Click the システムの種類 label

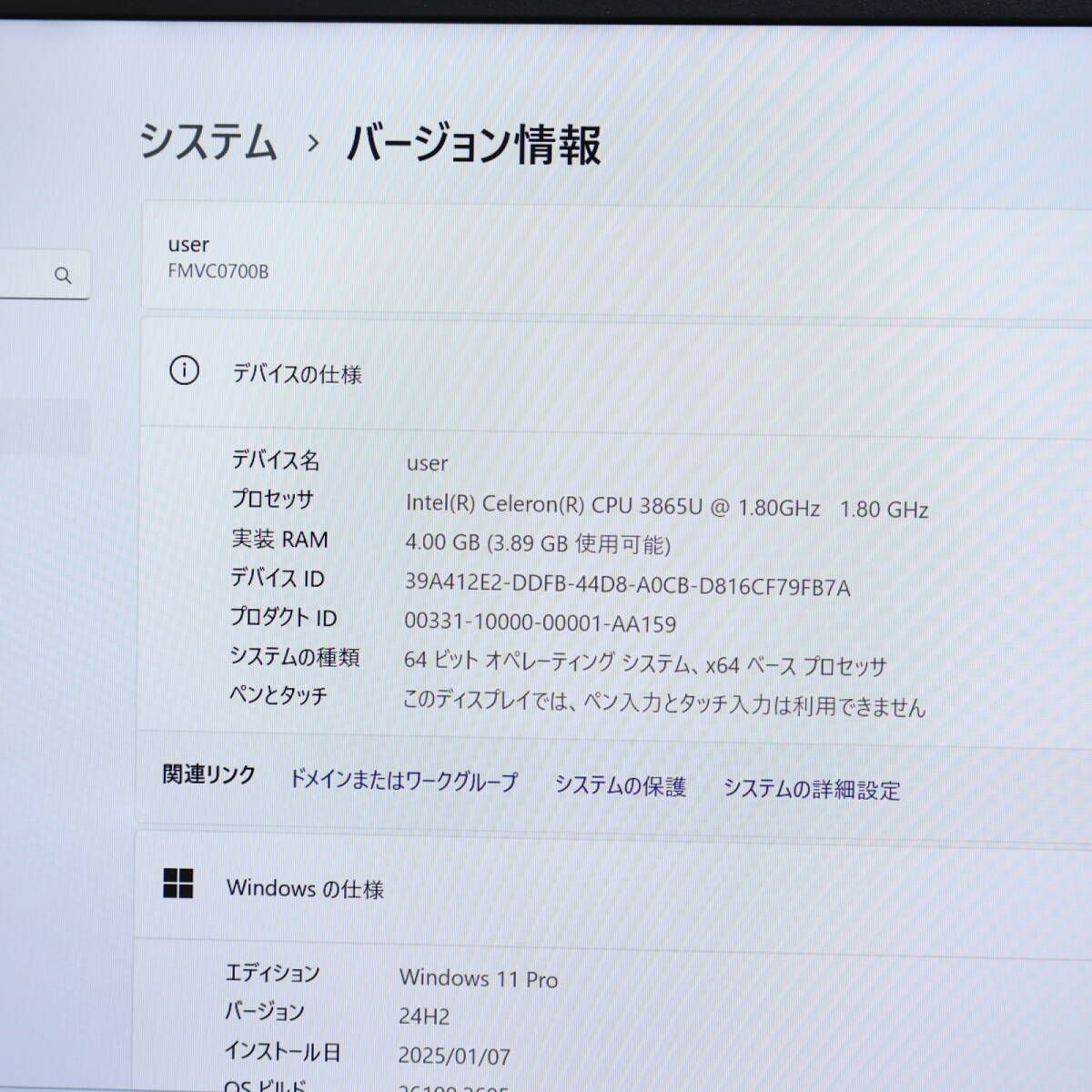coord(294,656)
